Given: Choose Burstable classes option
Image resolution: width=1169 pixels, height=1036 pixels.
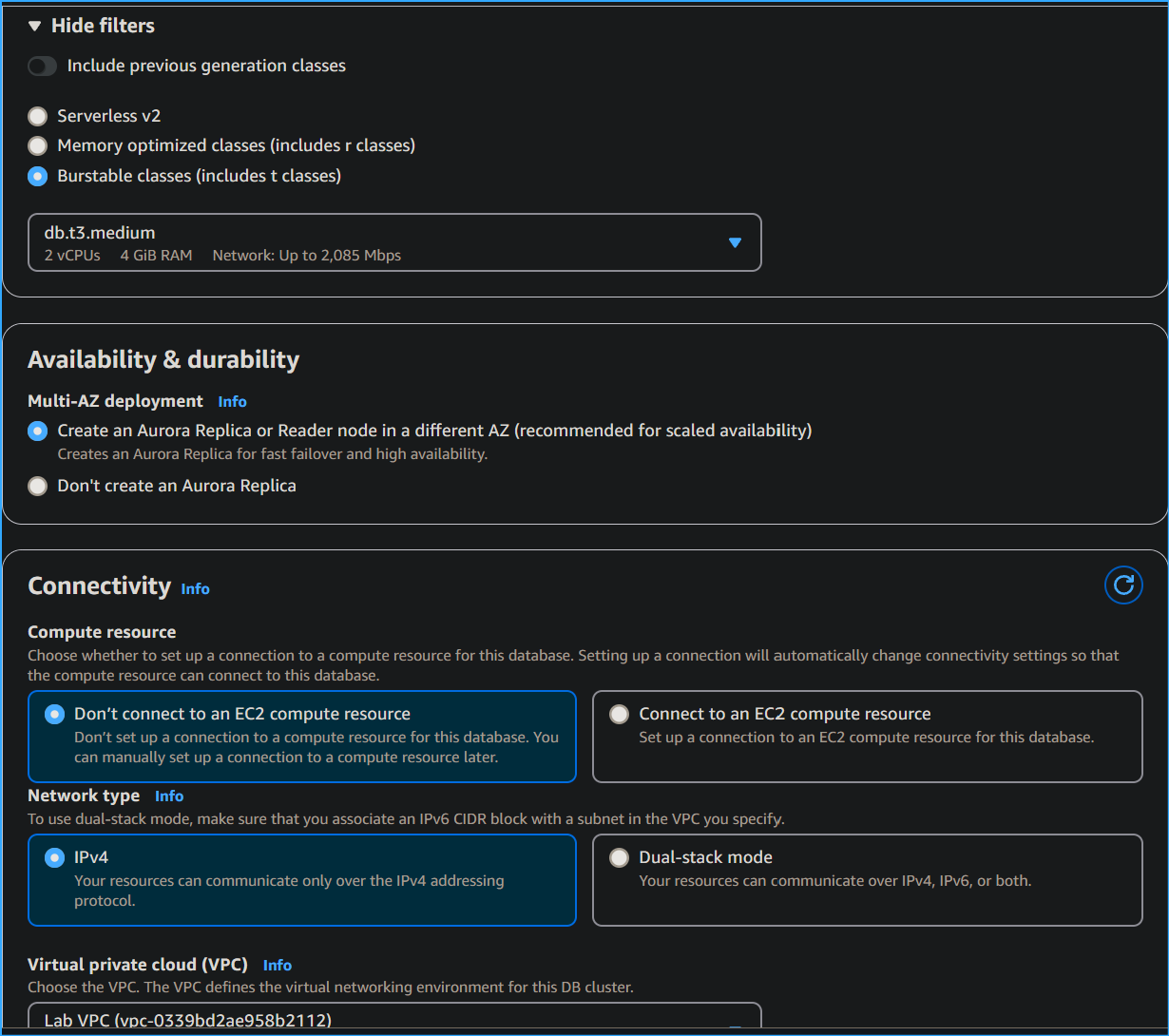Looking at the screenshot, I should (x=36, y=176).
